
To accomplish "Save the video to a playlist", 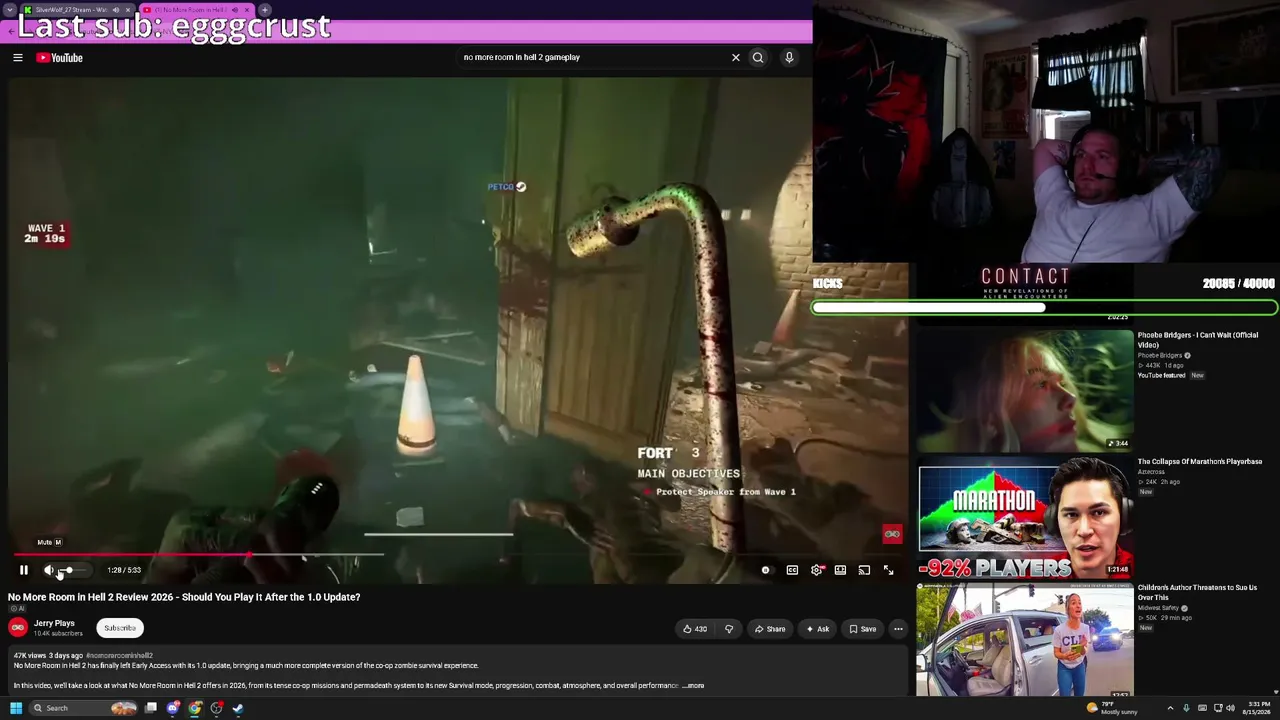I will [862, 629].
